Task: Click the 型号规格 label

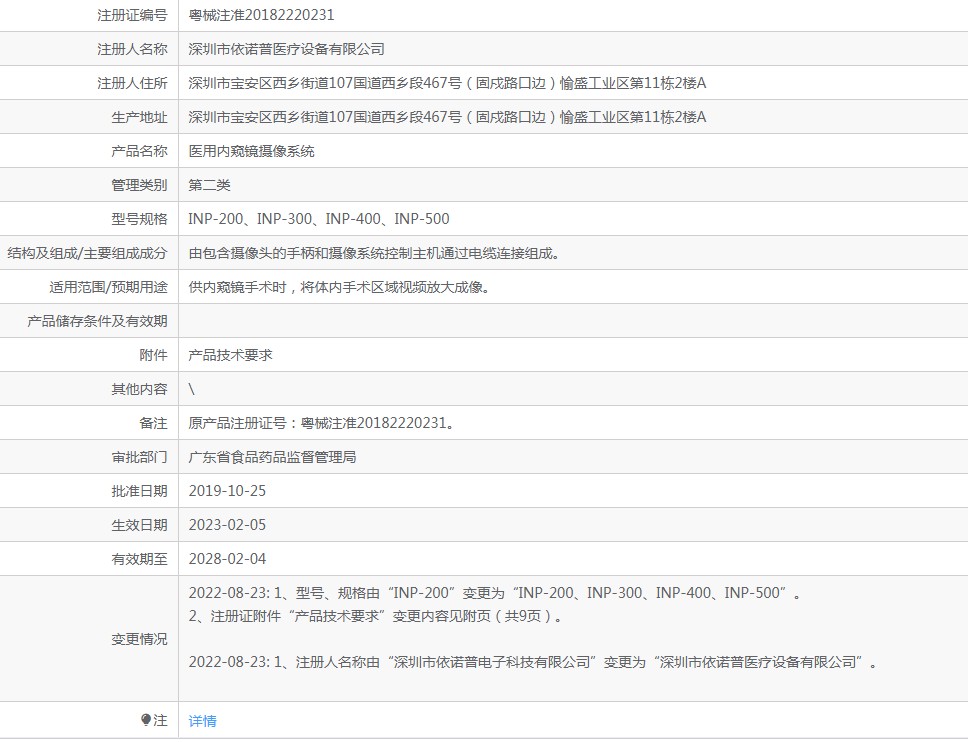Action: coord(140,219)
